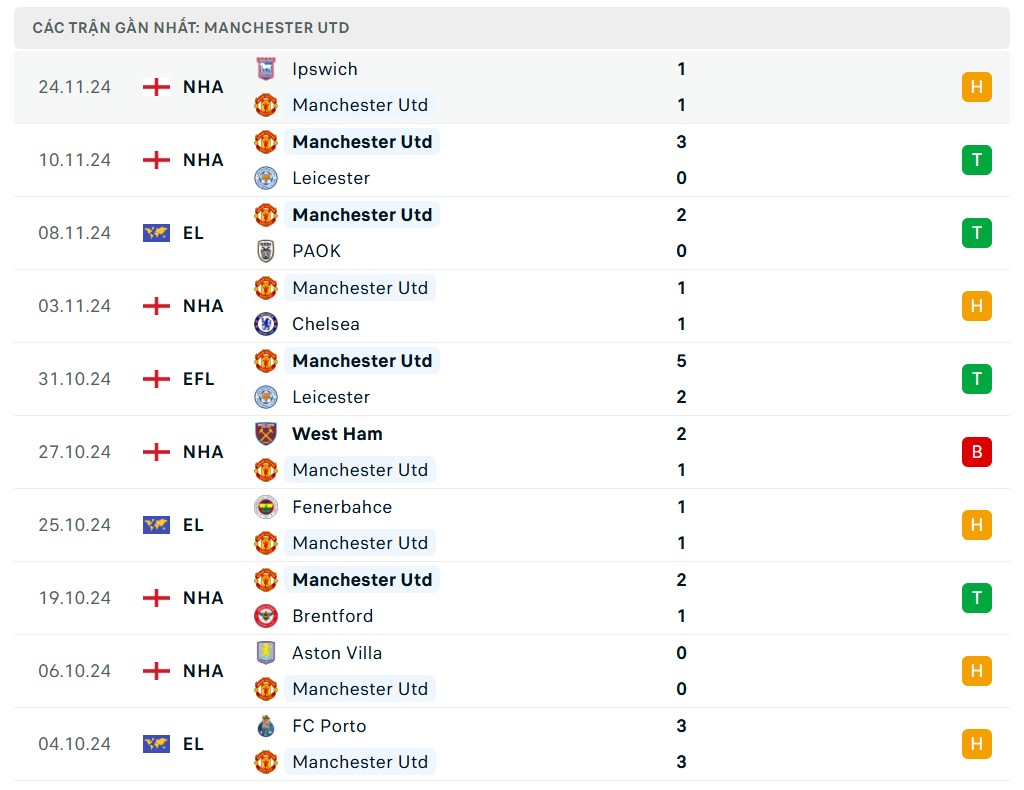Select the Europa League flag on 08.11.24 row

point(156,232)
